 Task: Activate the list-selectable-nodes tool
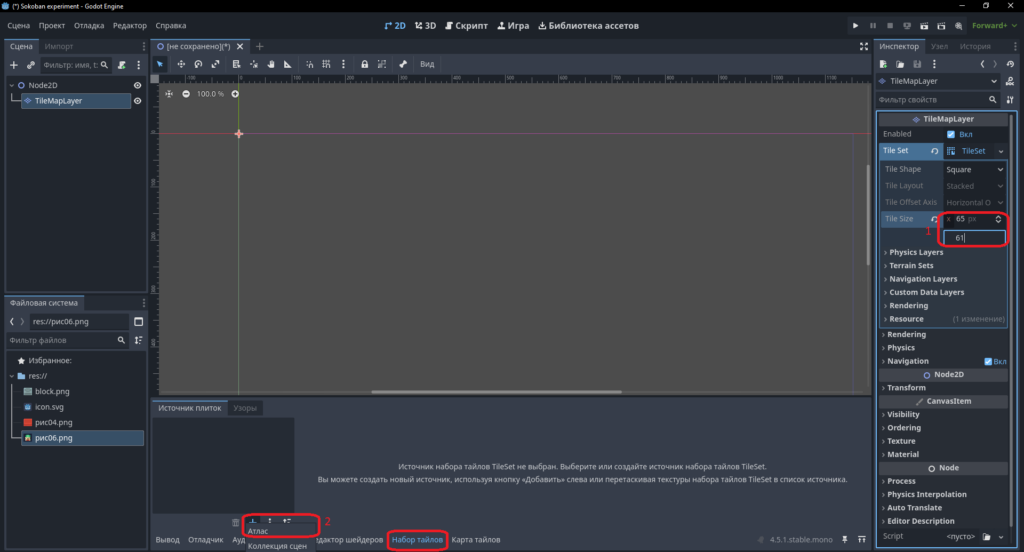(x=236, y=64)
